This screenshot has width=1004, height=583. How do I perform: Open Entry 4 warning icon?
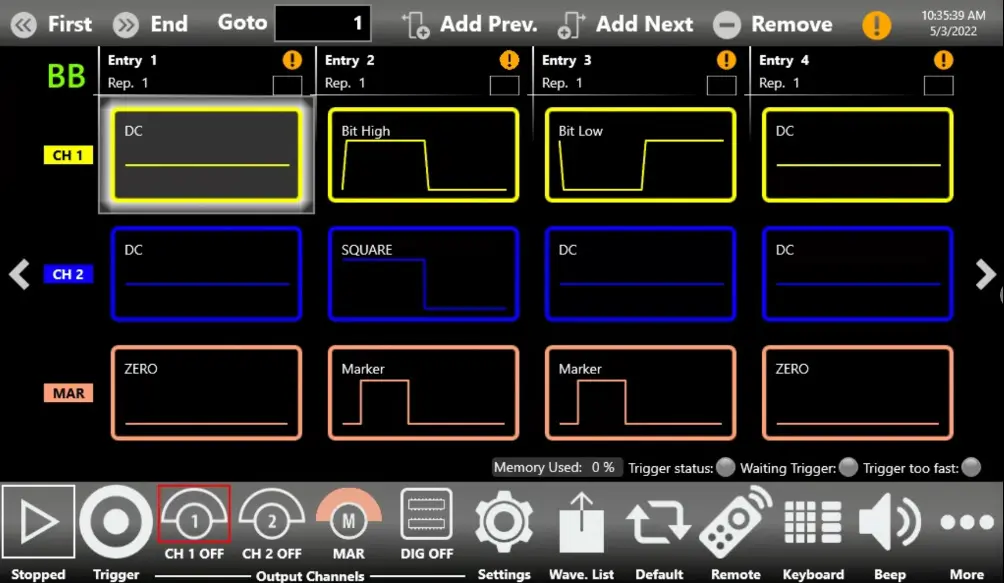[x=943, y=60]
